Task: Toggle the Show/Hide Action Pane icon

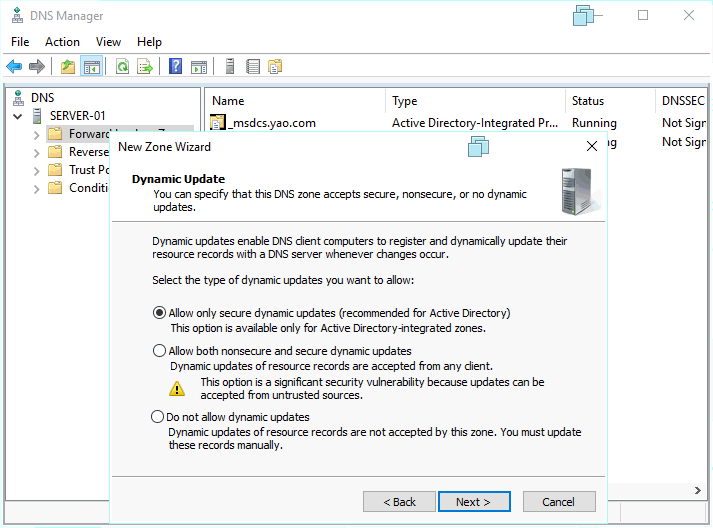Action: (199, 67)
